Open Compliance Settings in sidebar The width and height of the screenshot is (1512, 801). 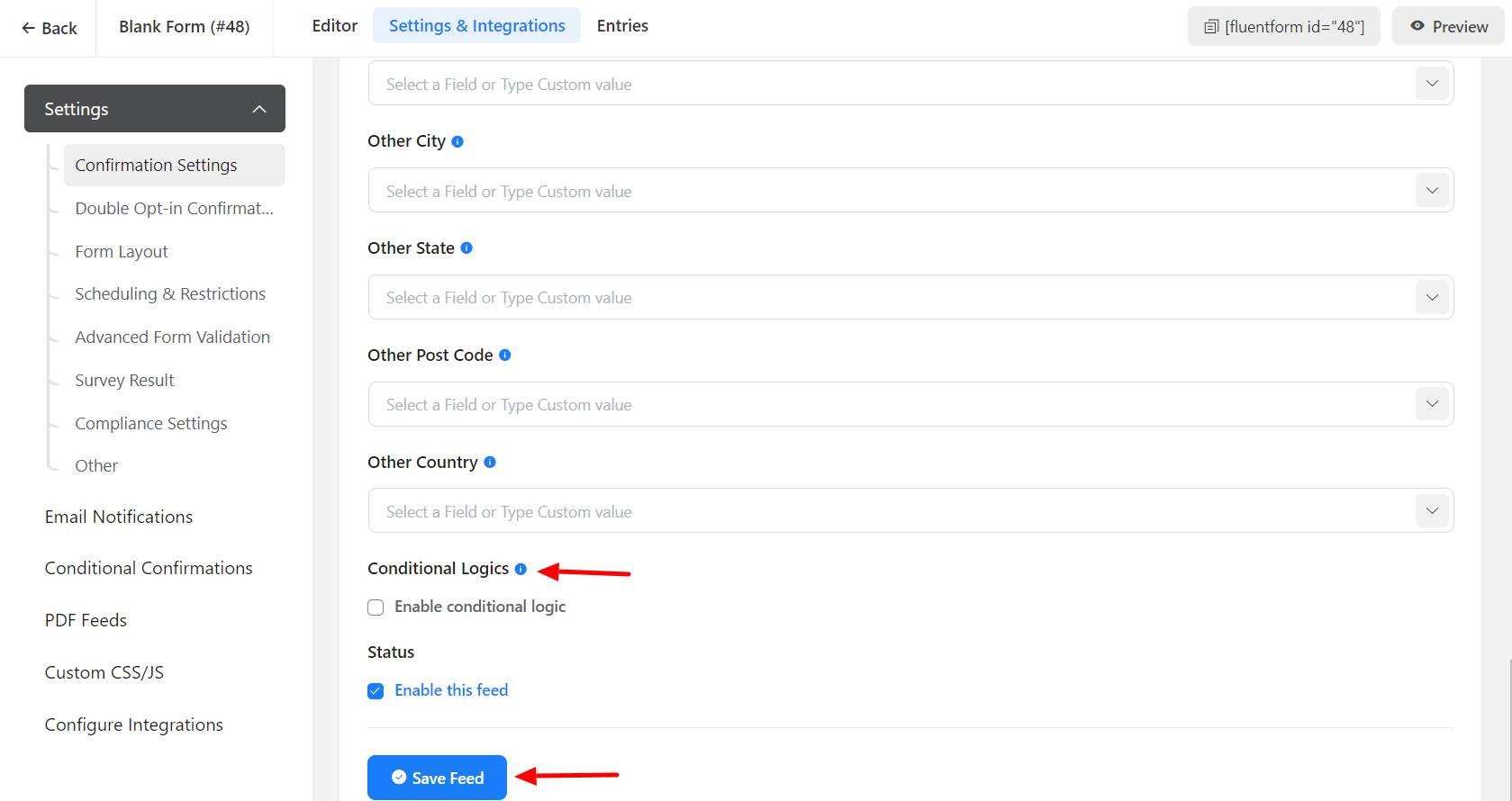pyautogui.click(x=151, y=423)
